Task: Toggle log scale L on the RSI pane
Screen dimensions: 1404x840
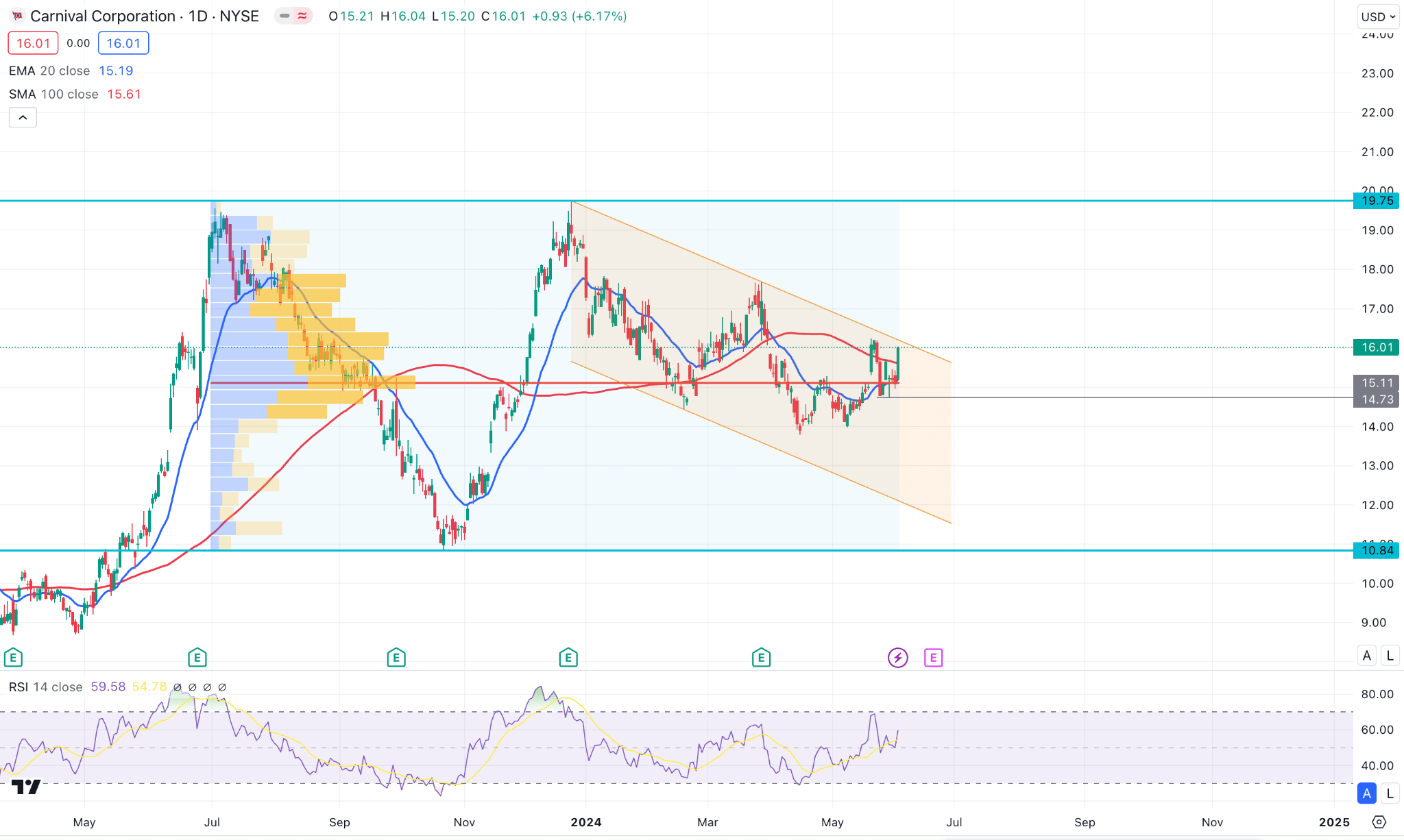Action: coord(1390,793)
